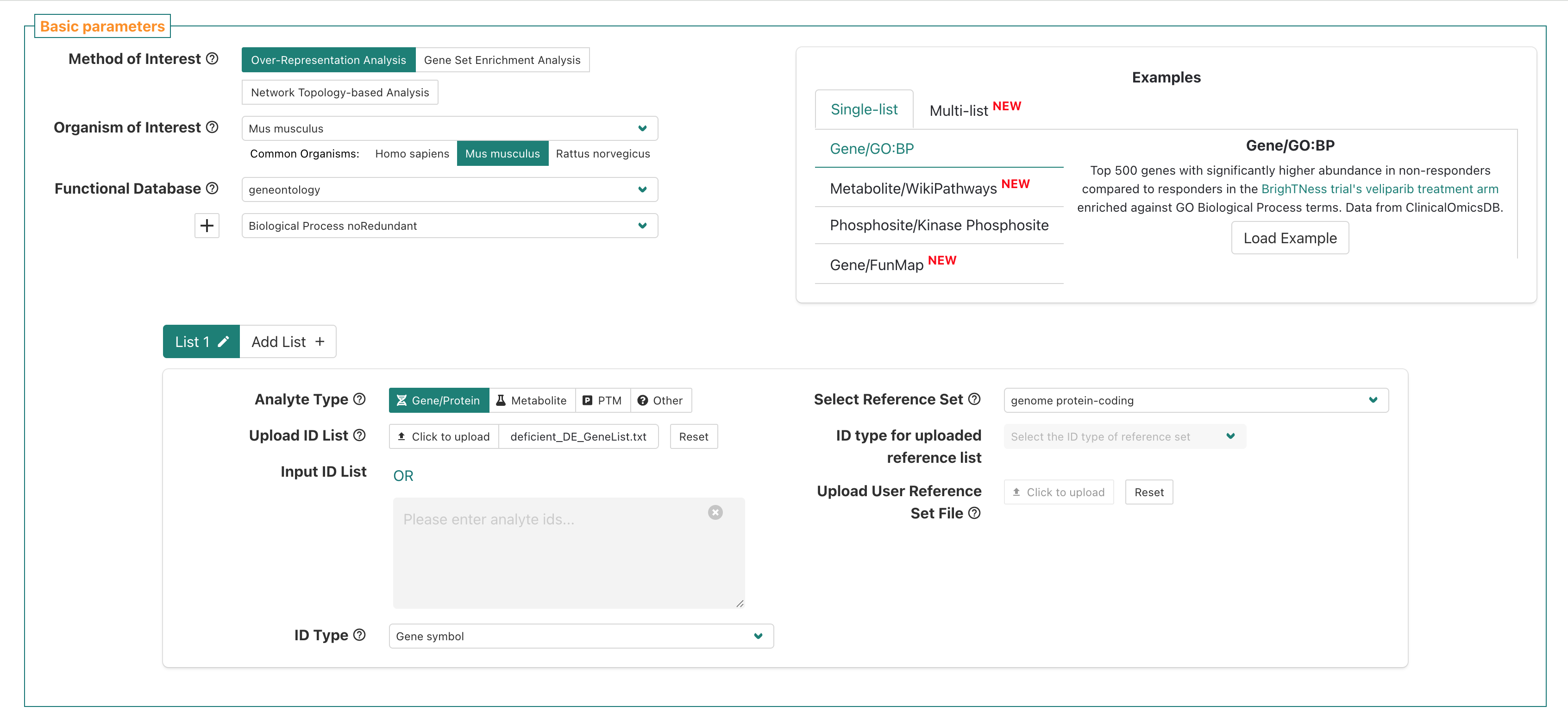Open the Organism of Interest dropdown
The width and height of the screenshot is (1568, 719).
point(449,128)
